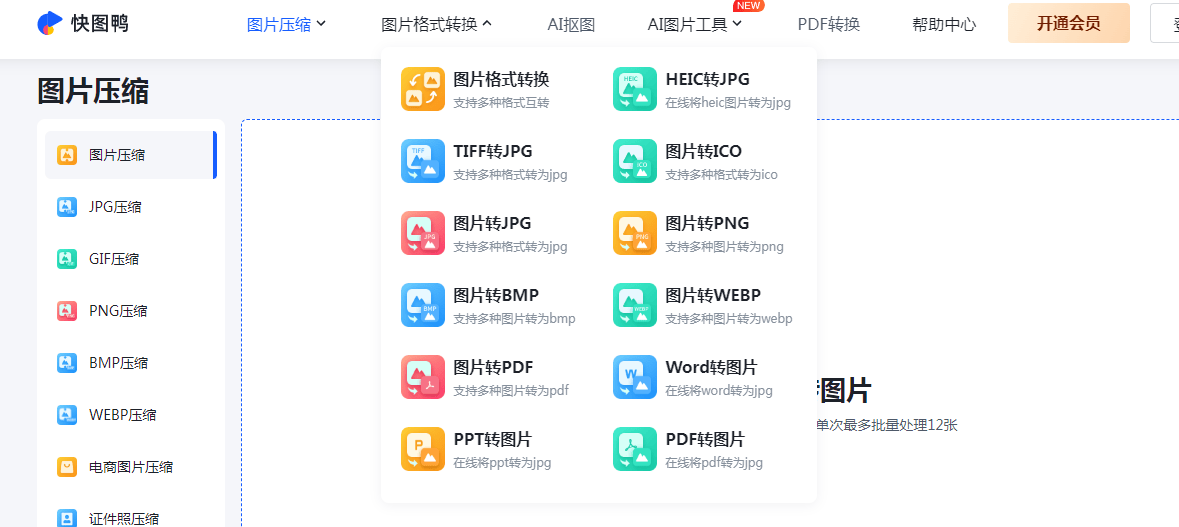The width and height of the screenshot is (1179, 527).
Task: Click the TIFF转JPG blue icon
Action: point(423,161)
